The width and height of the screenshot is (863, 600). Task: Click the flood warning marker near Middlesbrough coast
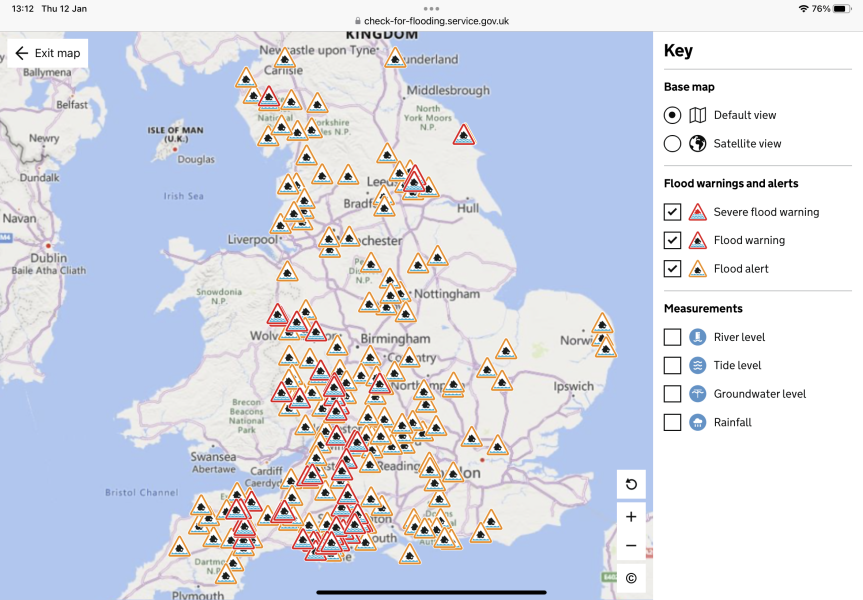(x=463, y=135)
